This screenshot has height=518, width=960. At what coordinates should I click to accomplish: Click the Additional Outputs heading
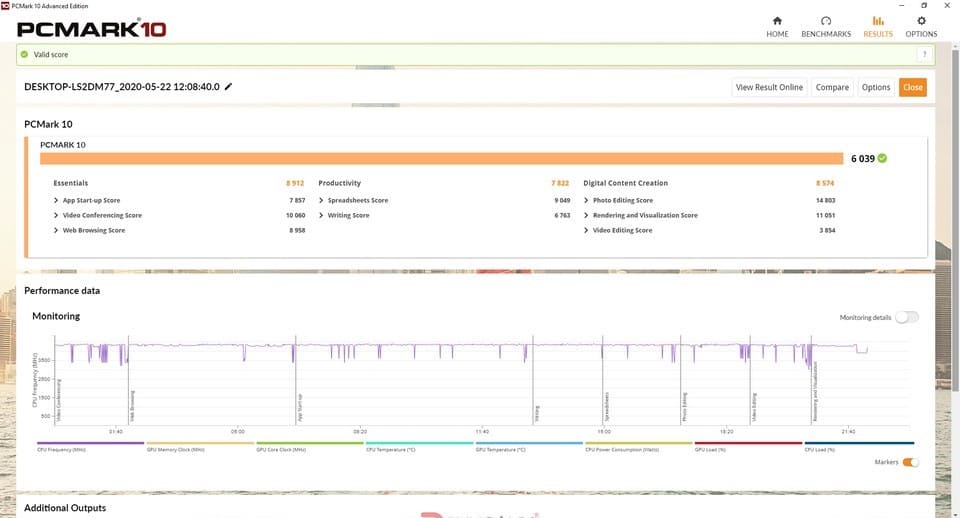point(65,508)
